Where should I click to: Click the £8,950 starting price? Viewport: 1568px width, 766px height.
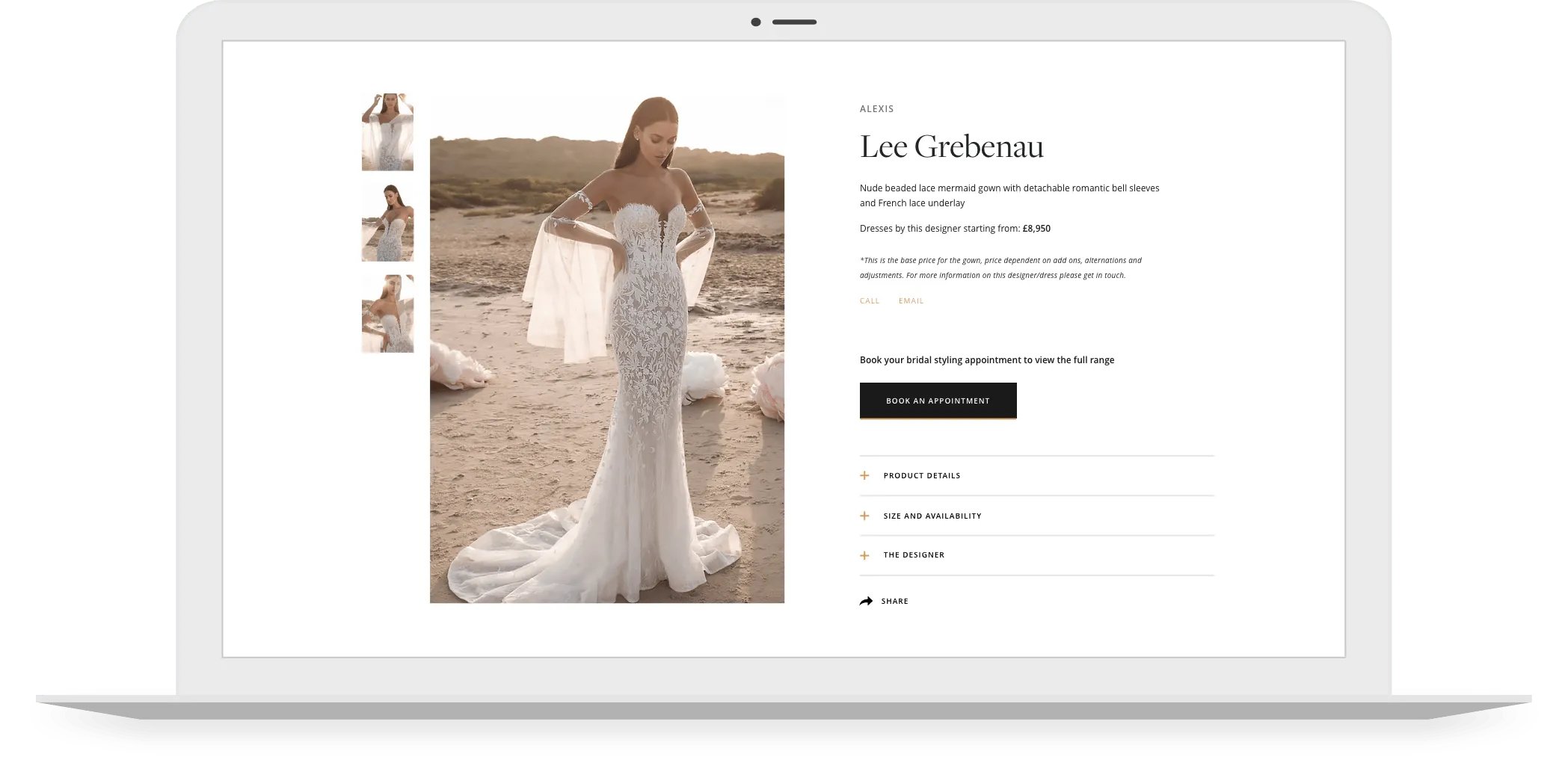[x=1036, y=229]
